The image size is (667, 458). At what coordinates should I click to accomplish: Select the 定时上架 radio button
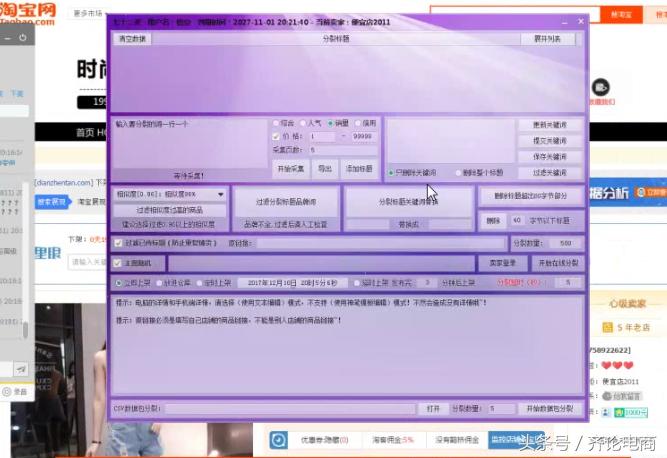(200, 283)
